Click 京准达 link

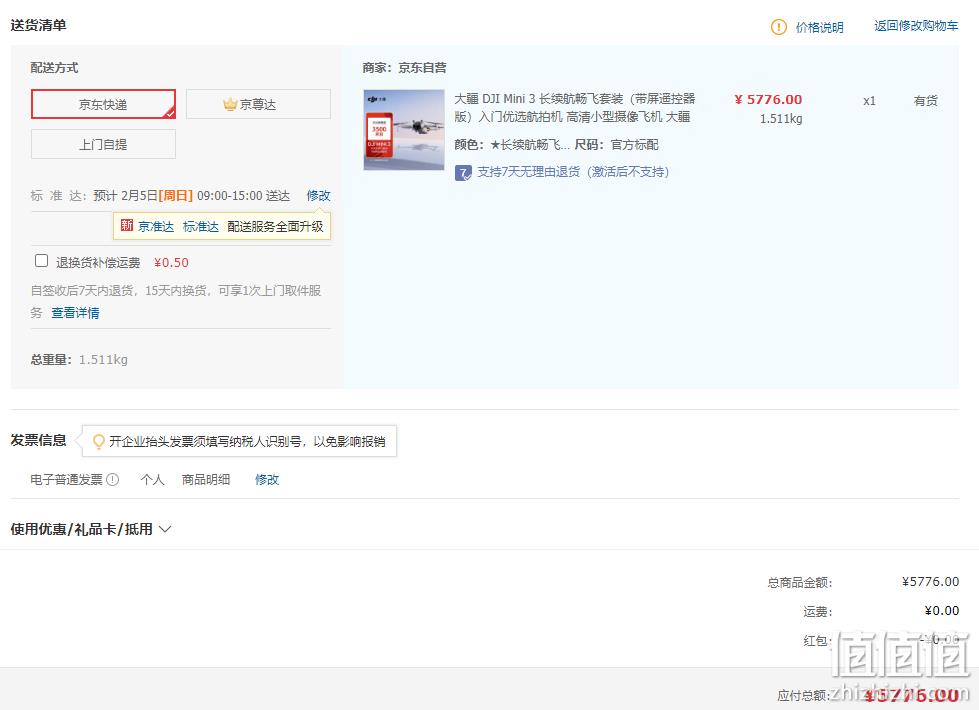point(155,226)
